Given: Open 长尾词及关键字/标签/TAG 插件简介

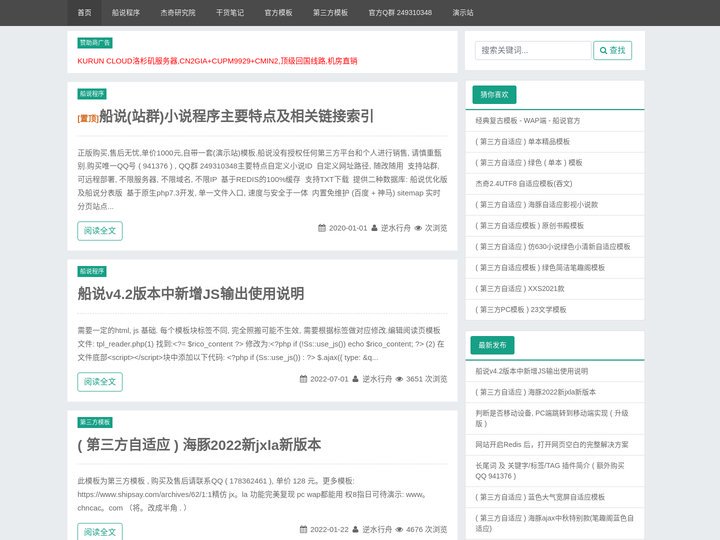Looking at the screenshot, I should 550,471.
